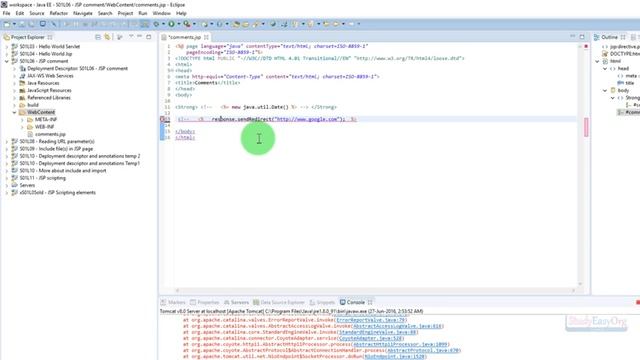Screen dimensions: 640x360
Task: Switch to the Data Source Explorer tab
Action: point(279,302)
